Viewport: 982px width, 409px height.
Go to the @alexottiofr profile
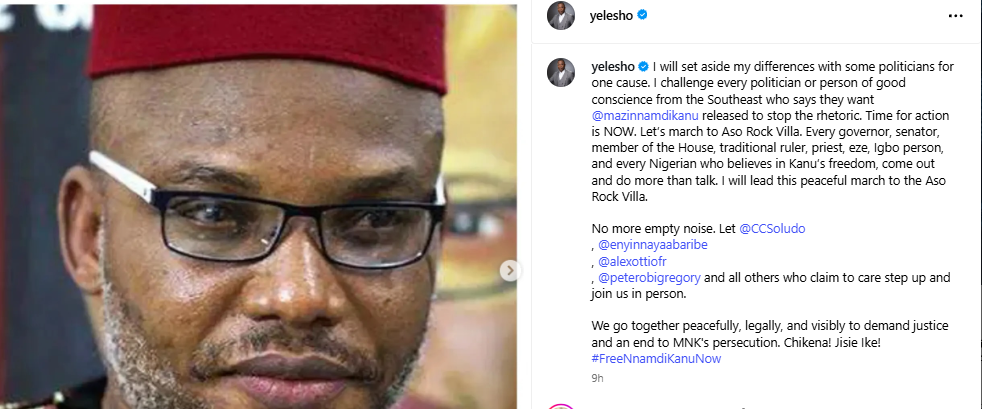click(x=640, y=260)
